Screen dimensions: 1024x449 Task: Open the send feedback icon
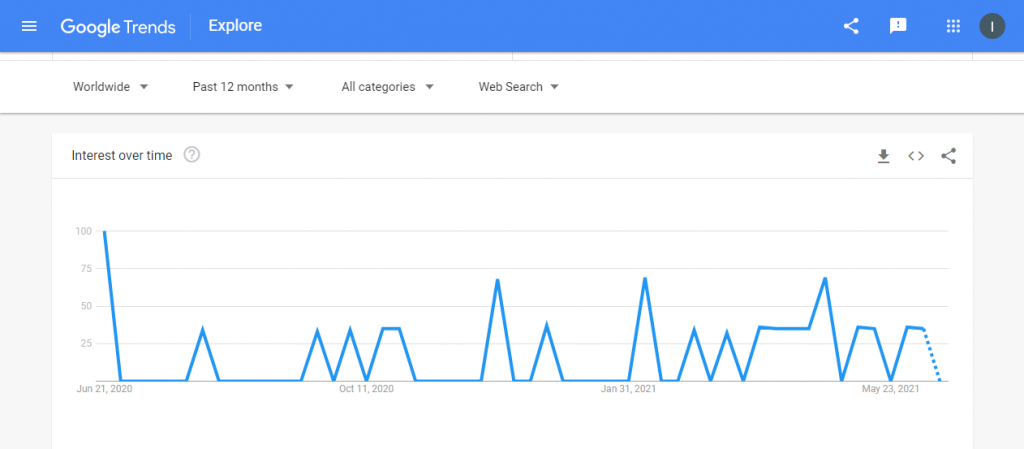(899, 26)
